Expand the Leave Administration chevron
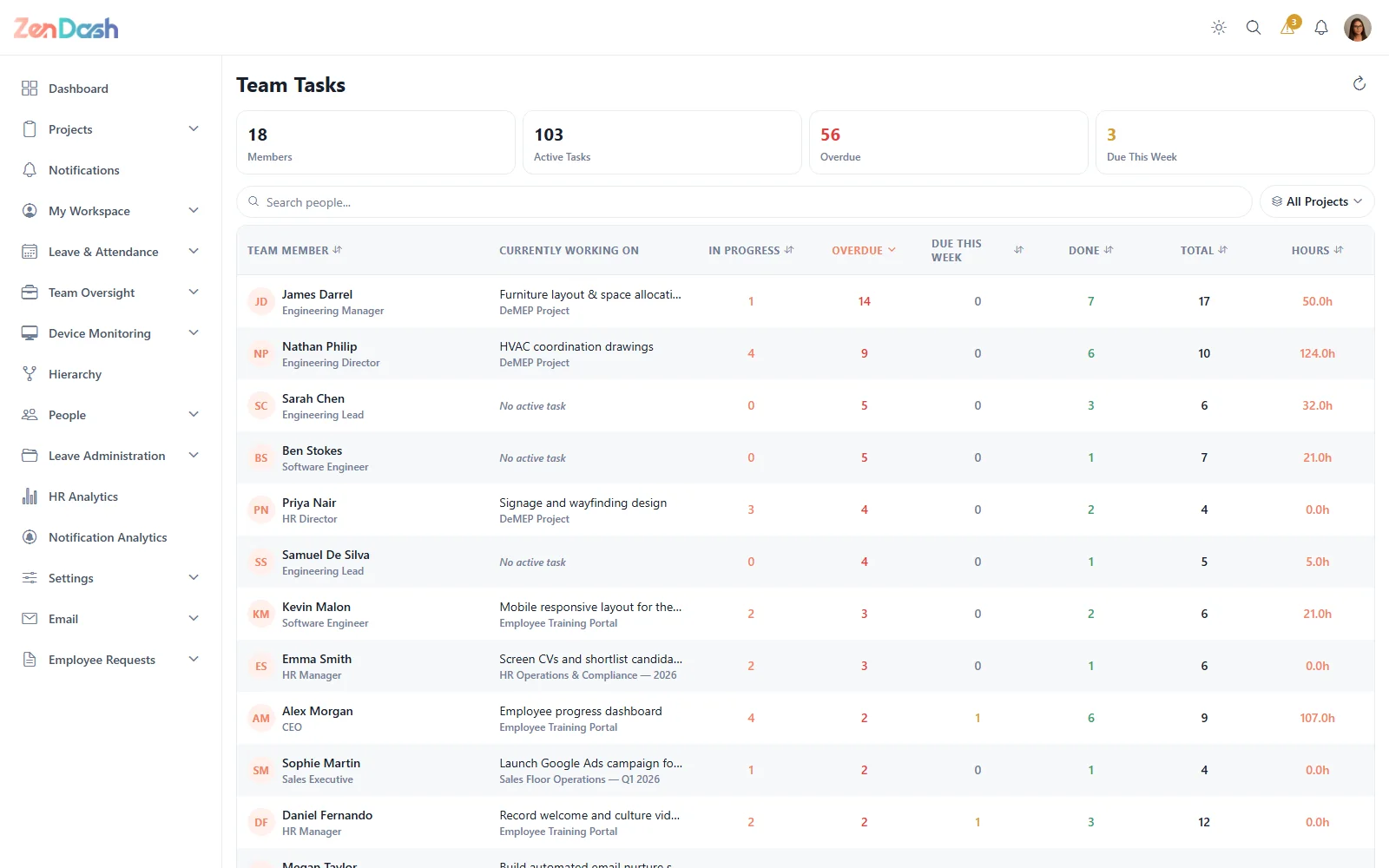 click(x=194, y=456)
